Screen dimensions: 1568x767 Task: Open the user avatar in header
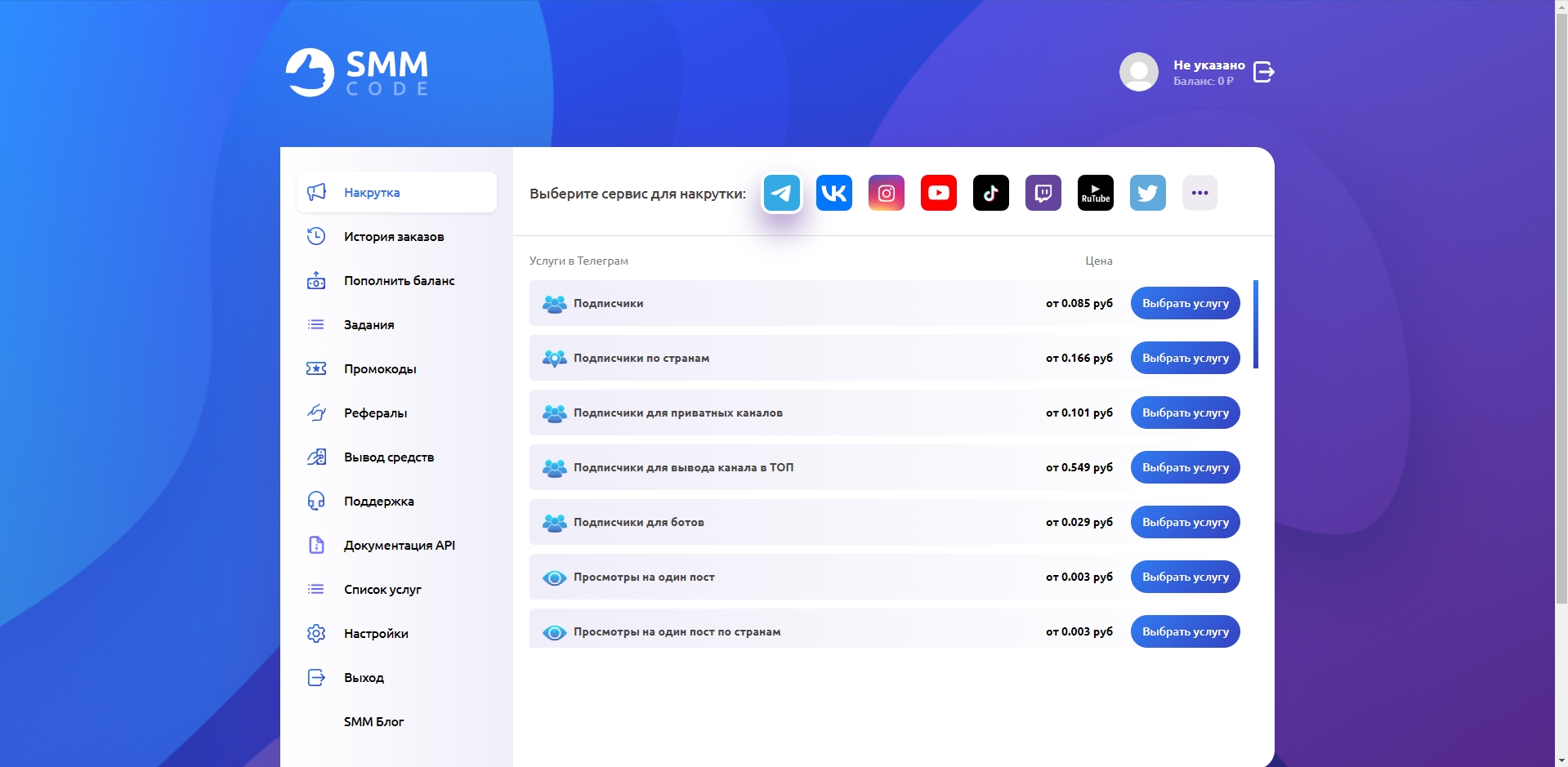pos(1139,72)
